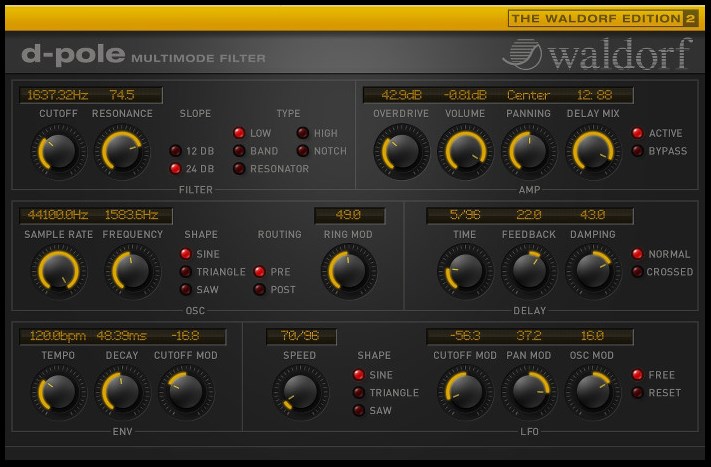Click the Delay Time knob
711x467 pixels.
(465, 271)
